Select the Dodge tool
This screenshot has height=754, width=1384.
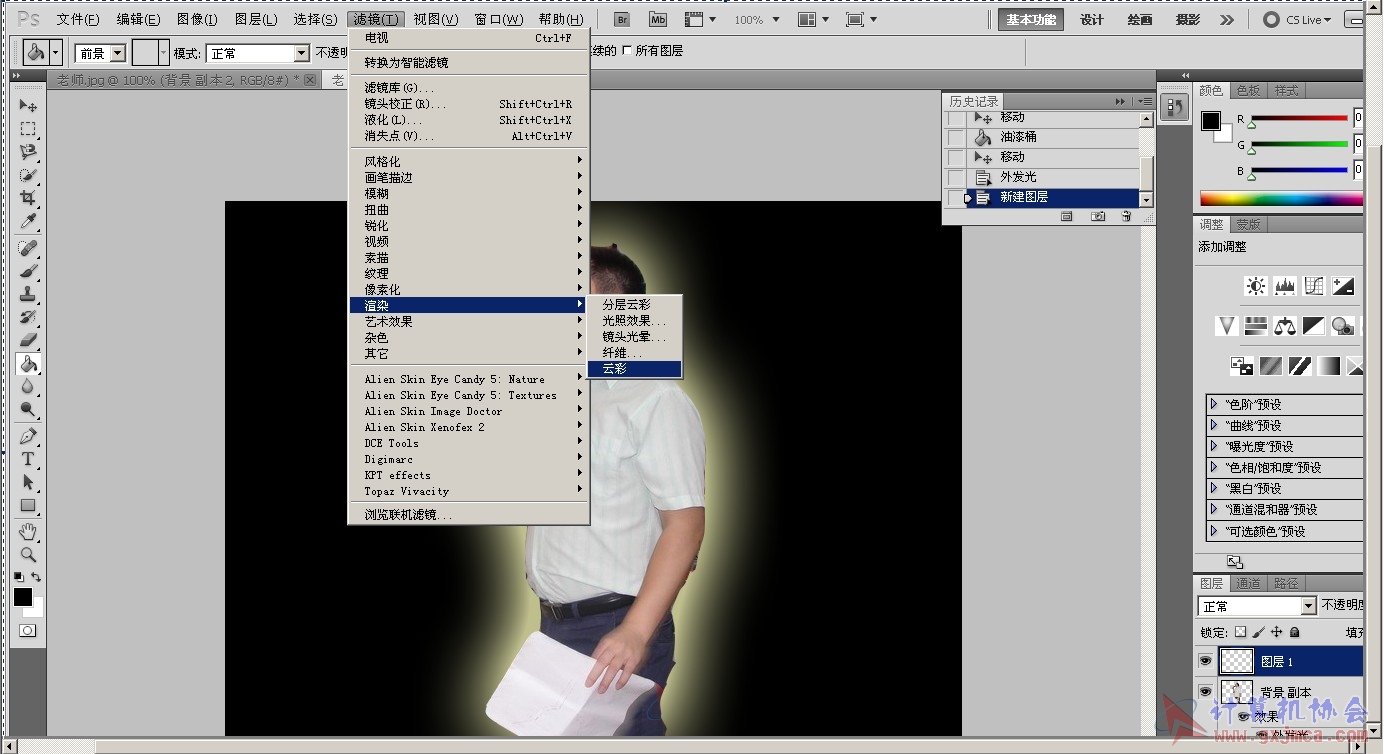click(x=28, y=409)
